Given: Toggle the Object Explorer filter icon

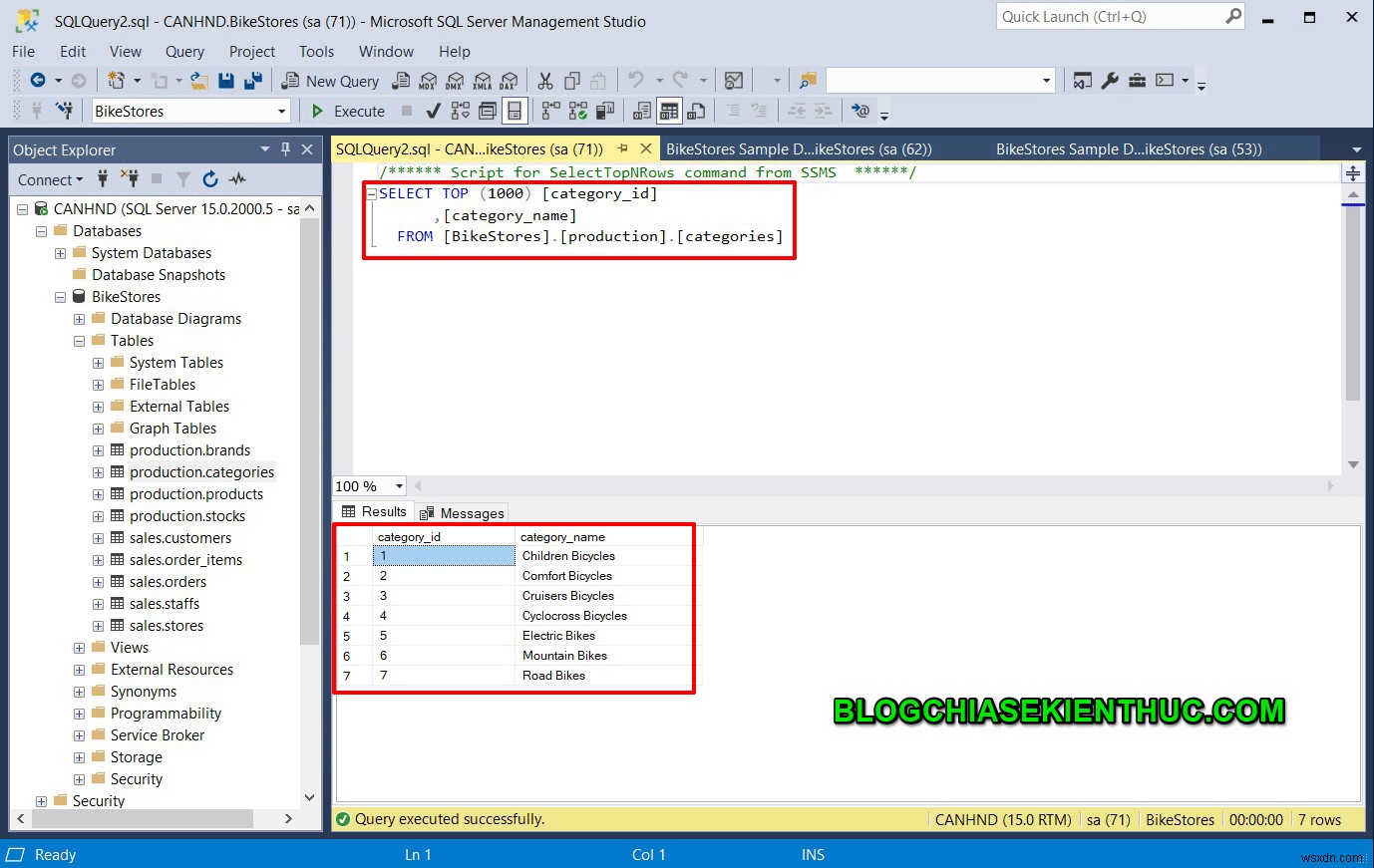Looking at the screenshot, I should point(184,179).
